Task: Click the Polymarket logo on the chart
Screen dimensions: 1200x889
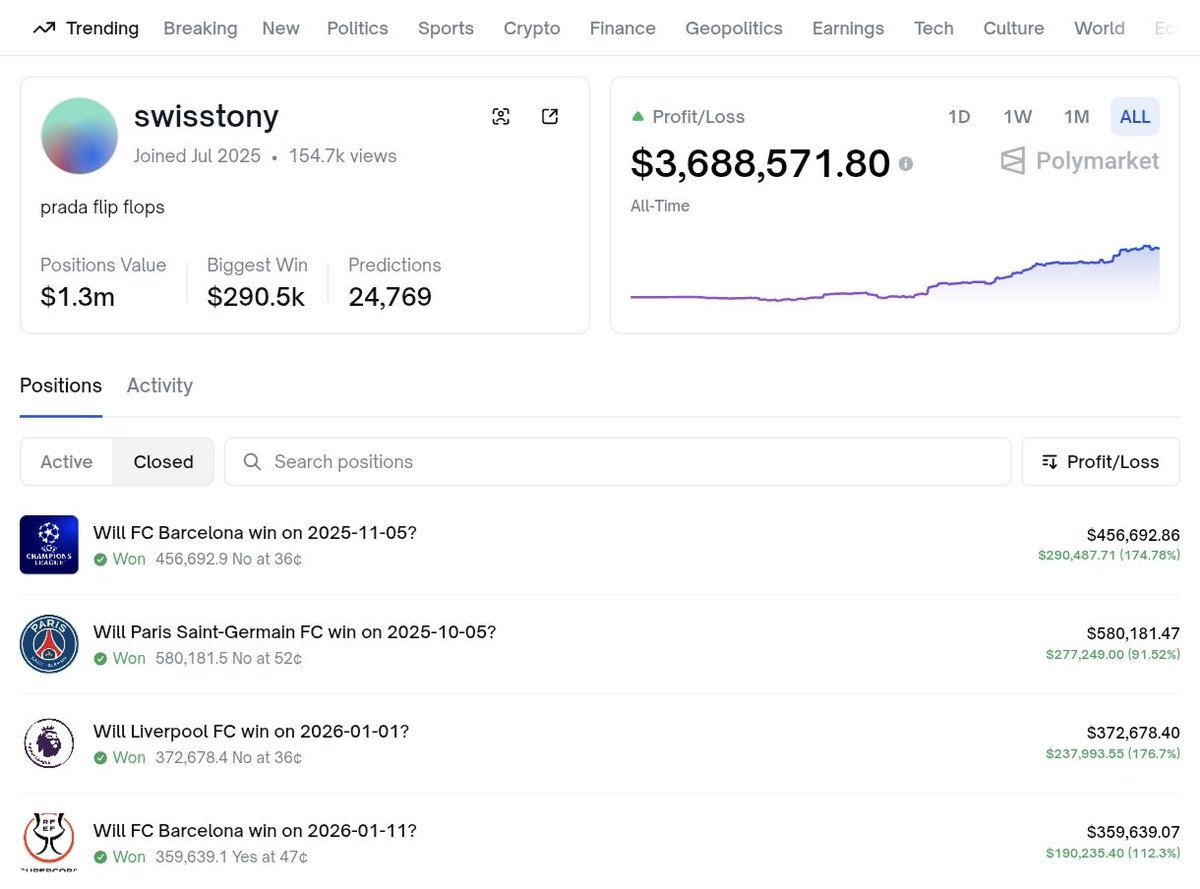Action: point(1080,161)
